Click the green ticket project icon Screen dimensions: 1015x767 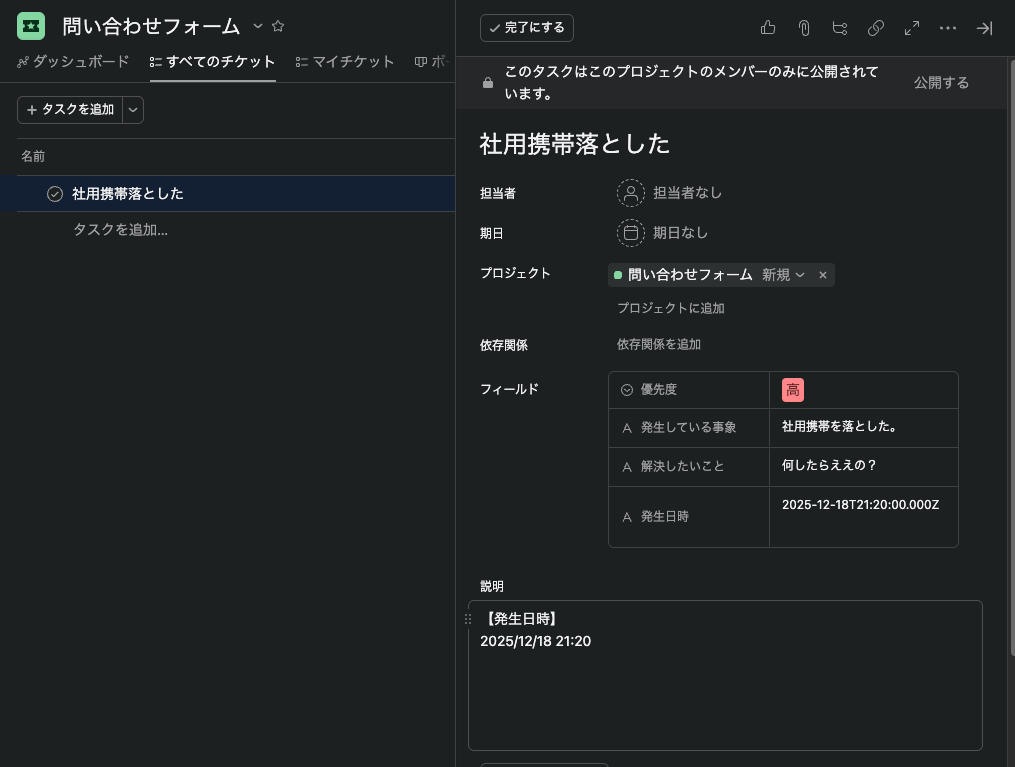click(x=31, y=26)
